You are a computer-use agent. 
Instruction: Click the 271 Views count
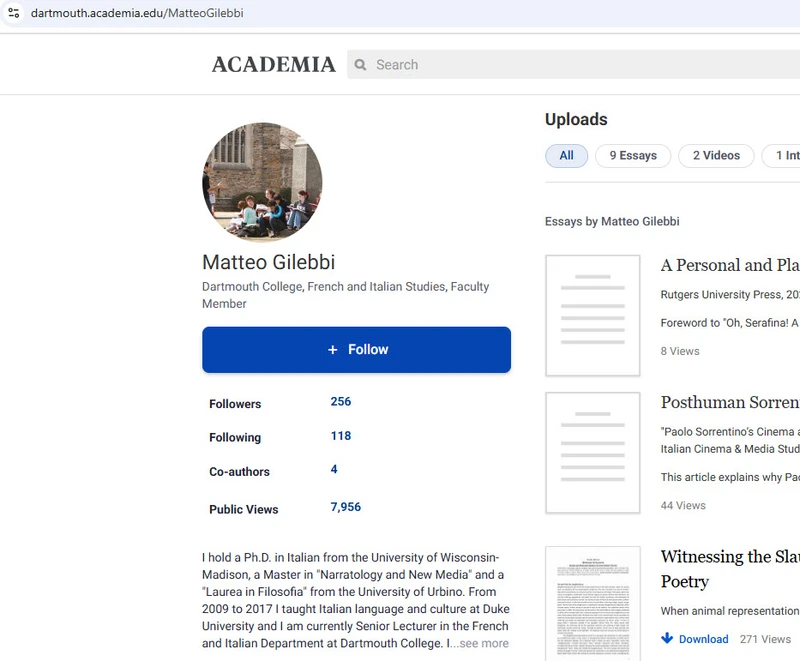tap(765, 639)
